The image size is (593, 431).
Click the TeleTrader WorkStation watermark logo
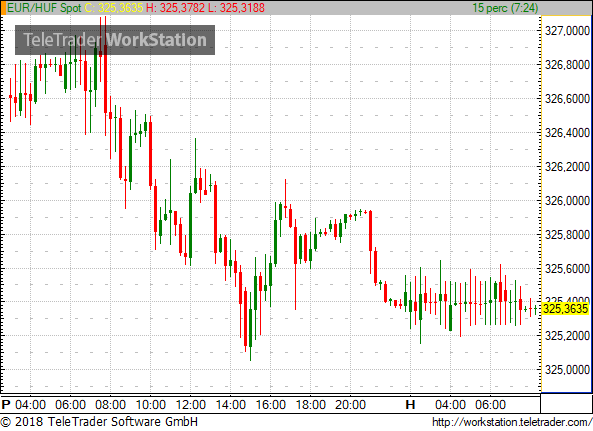point(115,40)
